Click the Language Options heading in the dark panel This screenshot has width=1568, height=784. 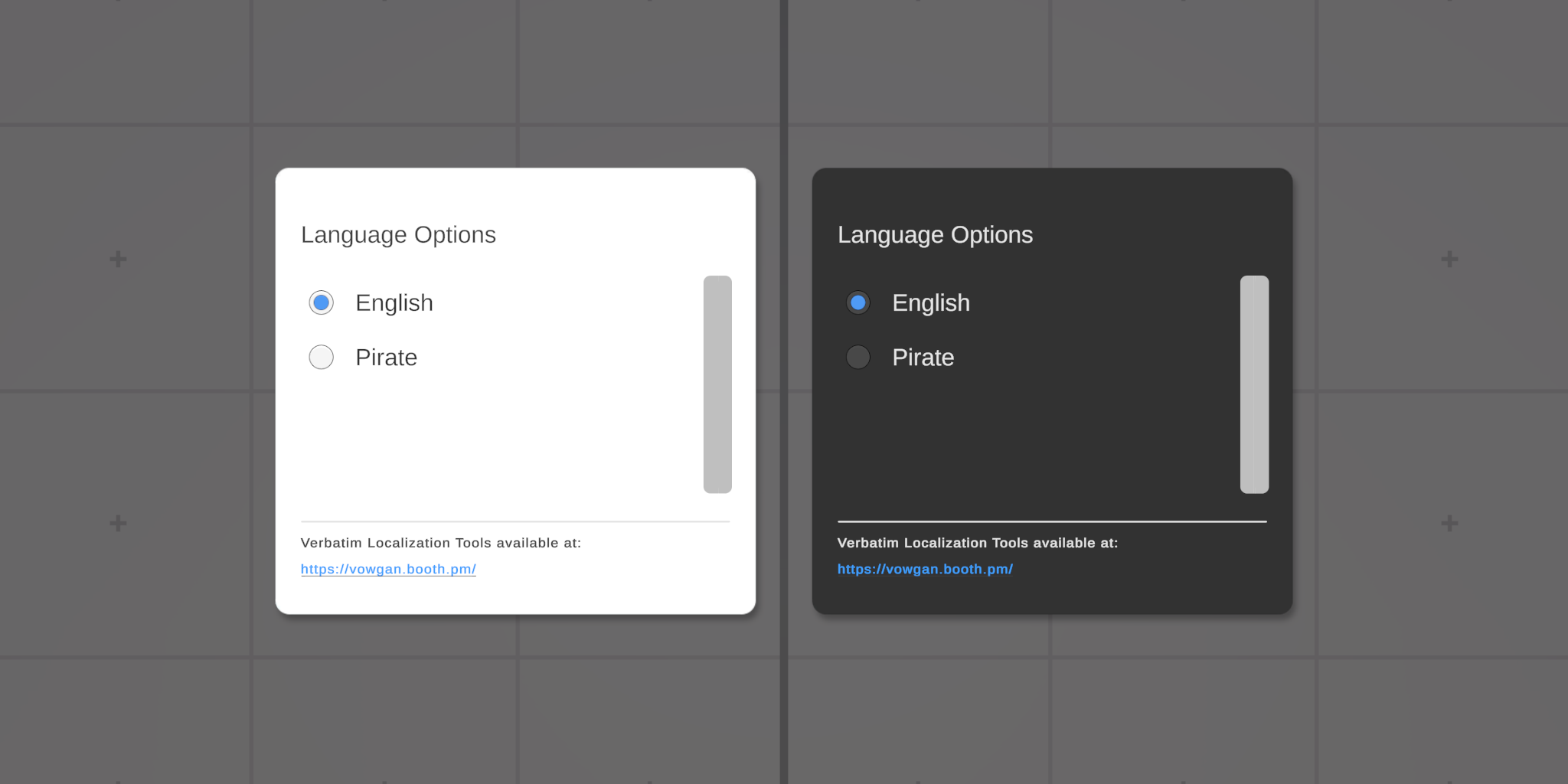[935, 235]
